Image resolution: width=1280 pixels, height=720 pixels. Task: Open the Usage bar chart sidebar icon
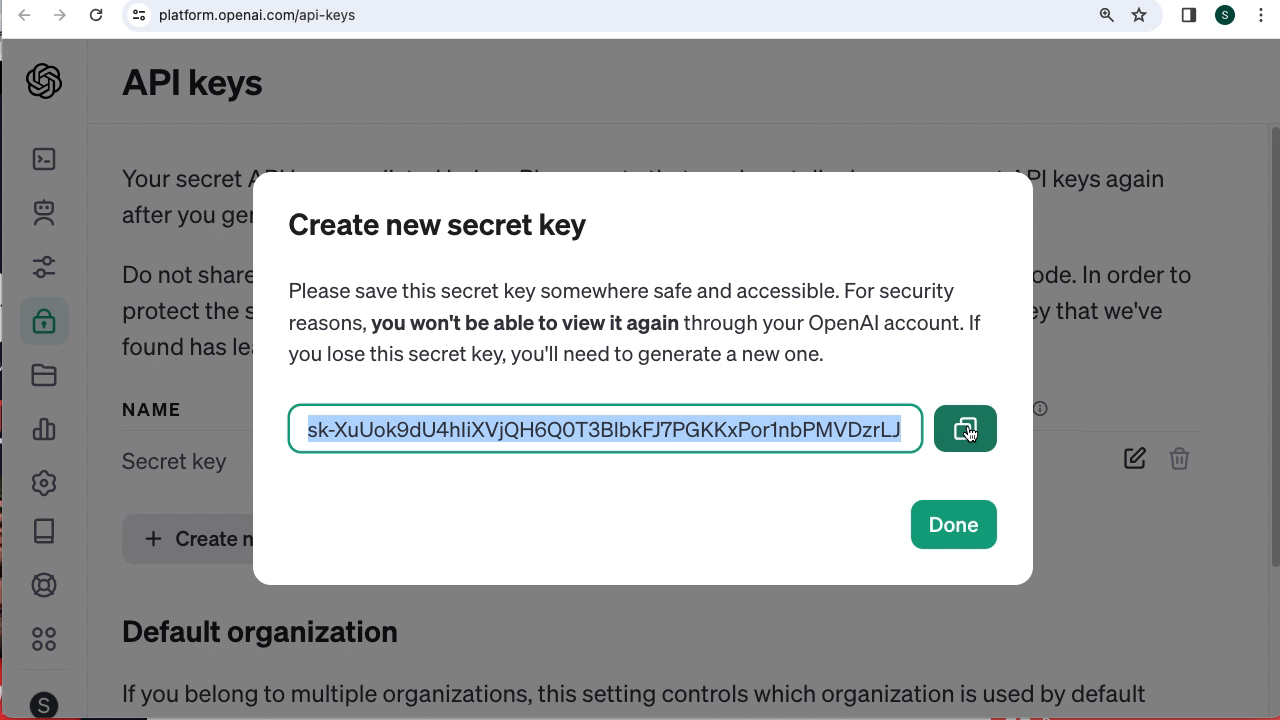tap(44, 429)
